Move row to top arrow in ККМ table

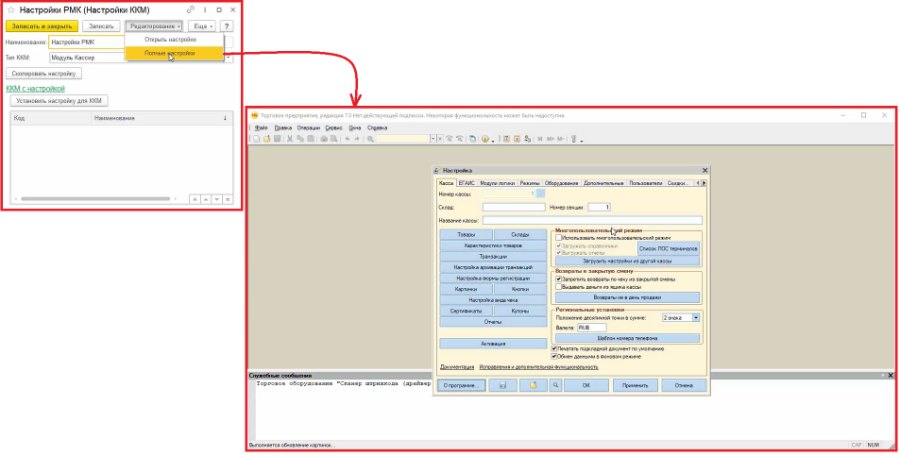[x=195, y=199]
